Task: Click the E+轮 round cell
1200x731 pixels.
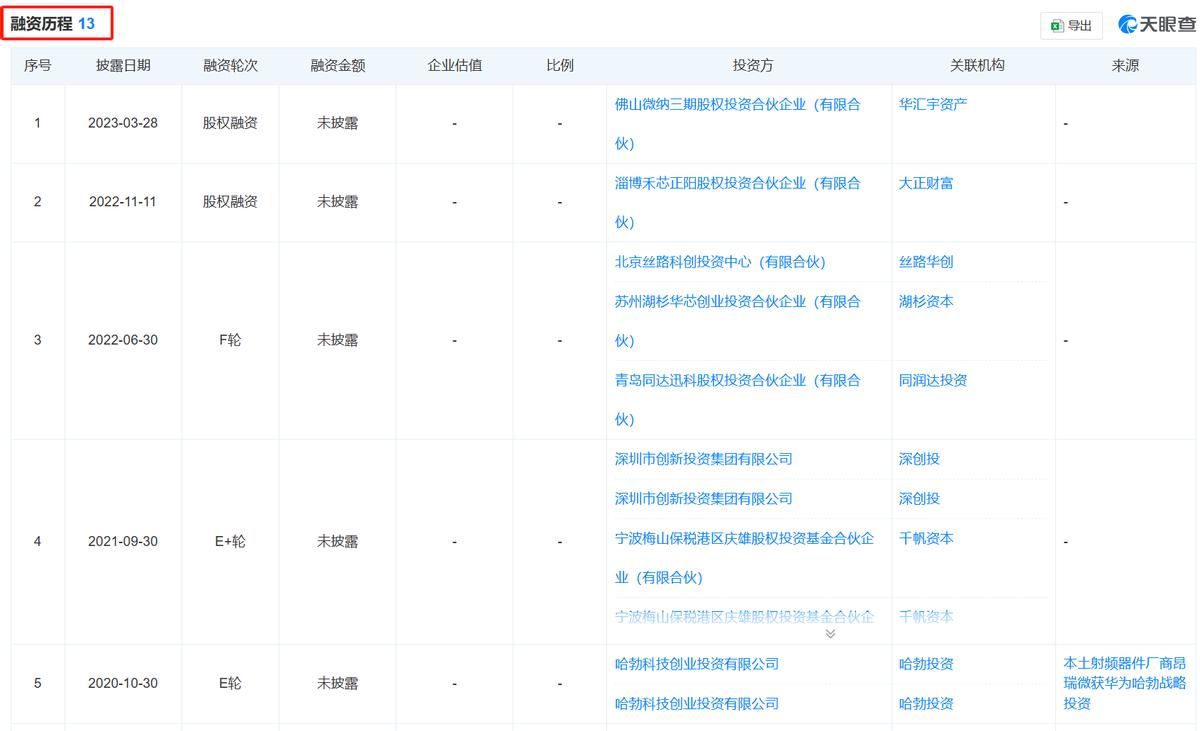Action: (x=230, y=542)
